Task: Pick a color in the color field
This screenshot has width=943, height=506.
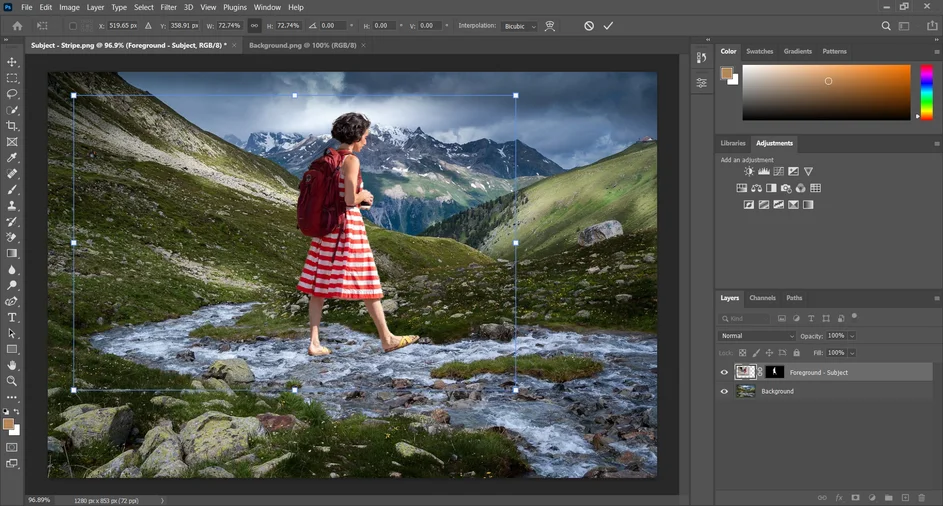Action: coord(826,92)
